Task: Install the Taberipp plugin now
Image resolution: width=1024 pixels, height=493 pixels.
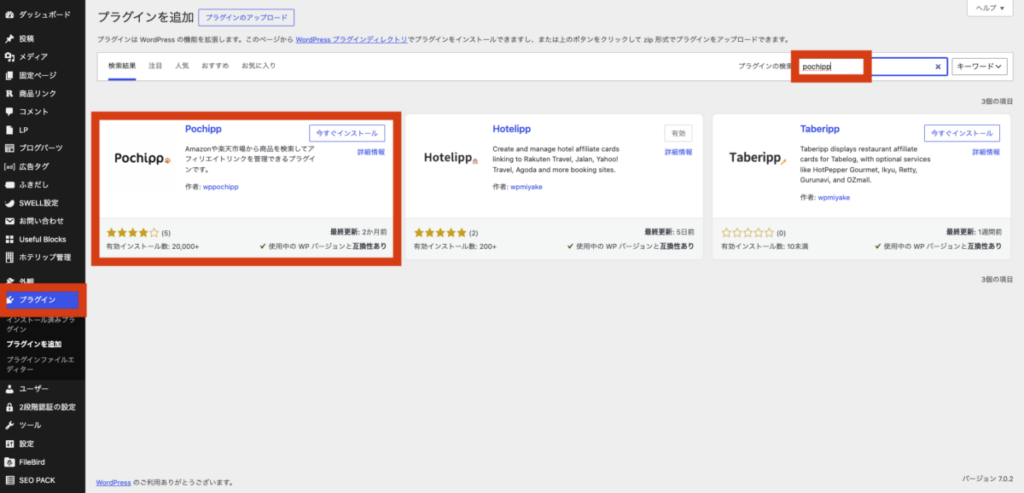Action: [961, 133]
